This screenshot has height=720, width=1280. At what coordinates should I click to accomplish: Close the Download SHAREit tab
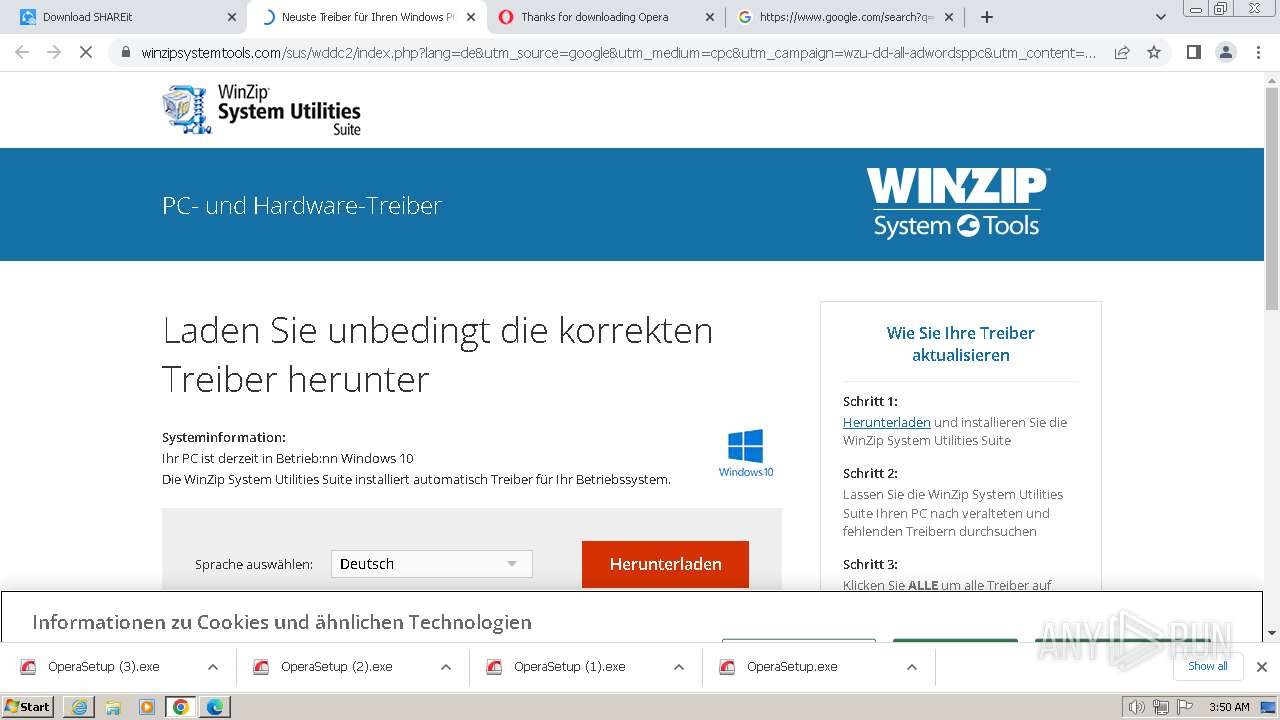pos(231,17)
